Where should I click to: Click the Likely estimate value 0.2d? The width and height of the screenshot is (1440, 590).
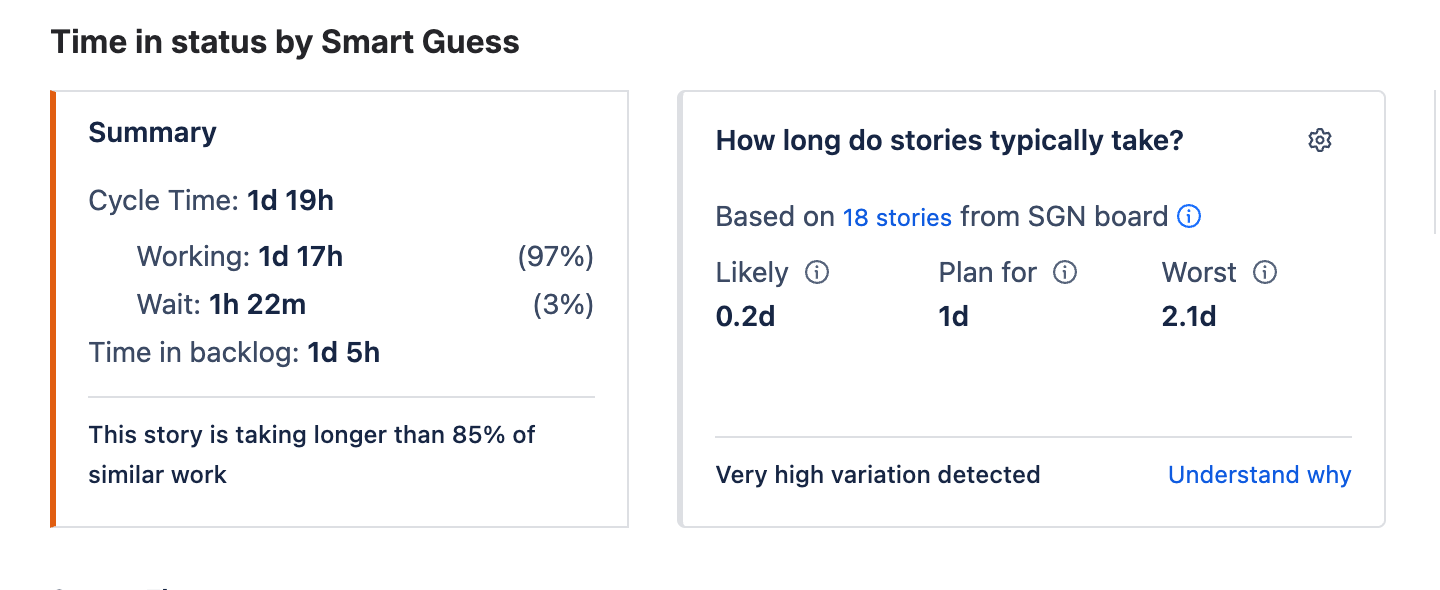coord(745,317)
